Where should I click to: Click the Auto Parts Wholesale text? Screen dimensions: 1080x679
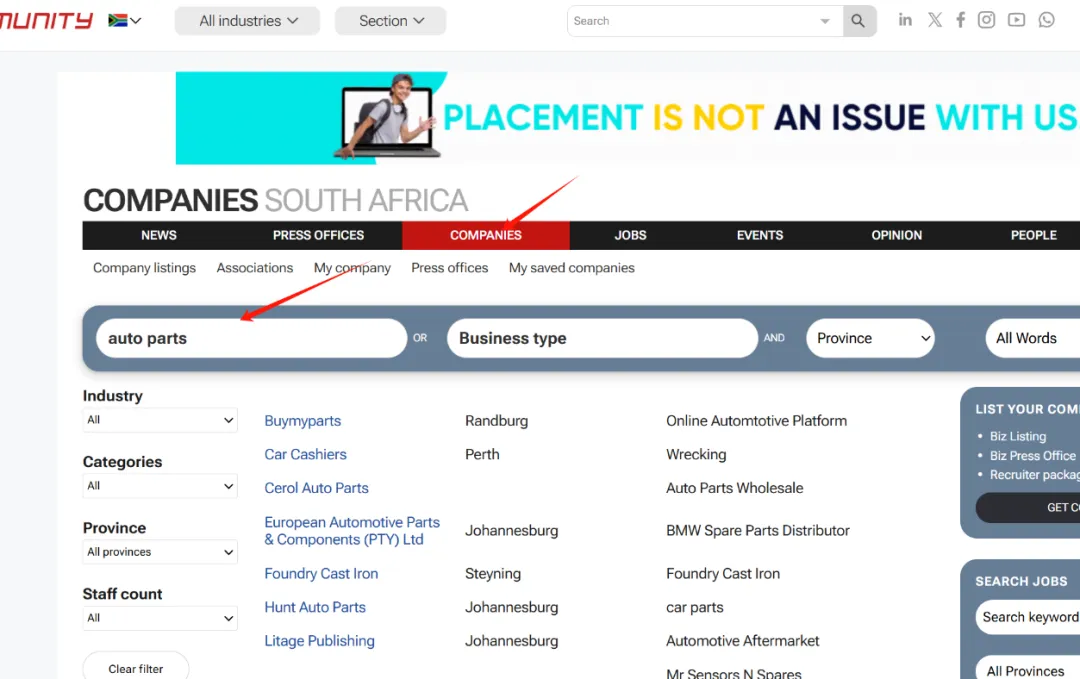point(734,488)
